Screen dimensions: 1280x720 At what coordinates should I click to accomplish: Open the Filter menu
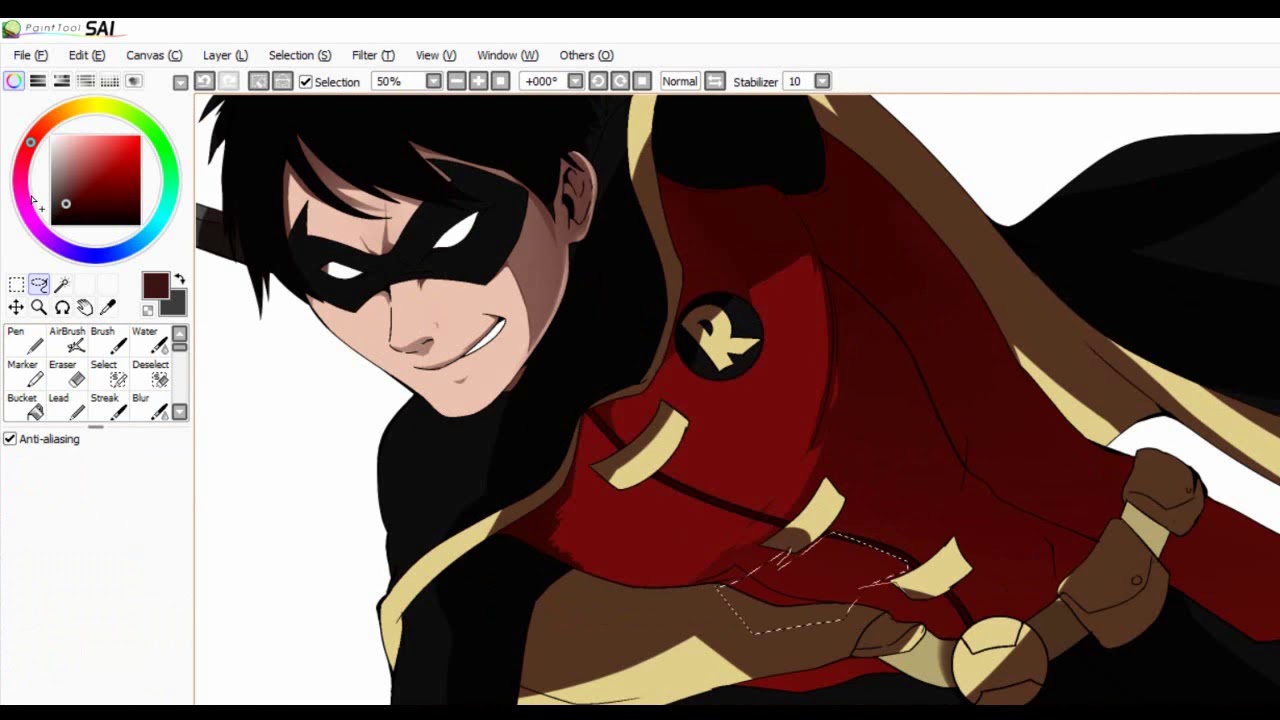[373, 55]
